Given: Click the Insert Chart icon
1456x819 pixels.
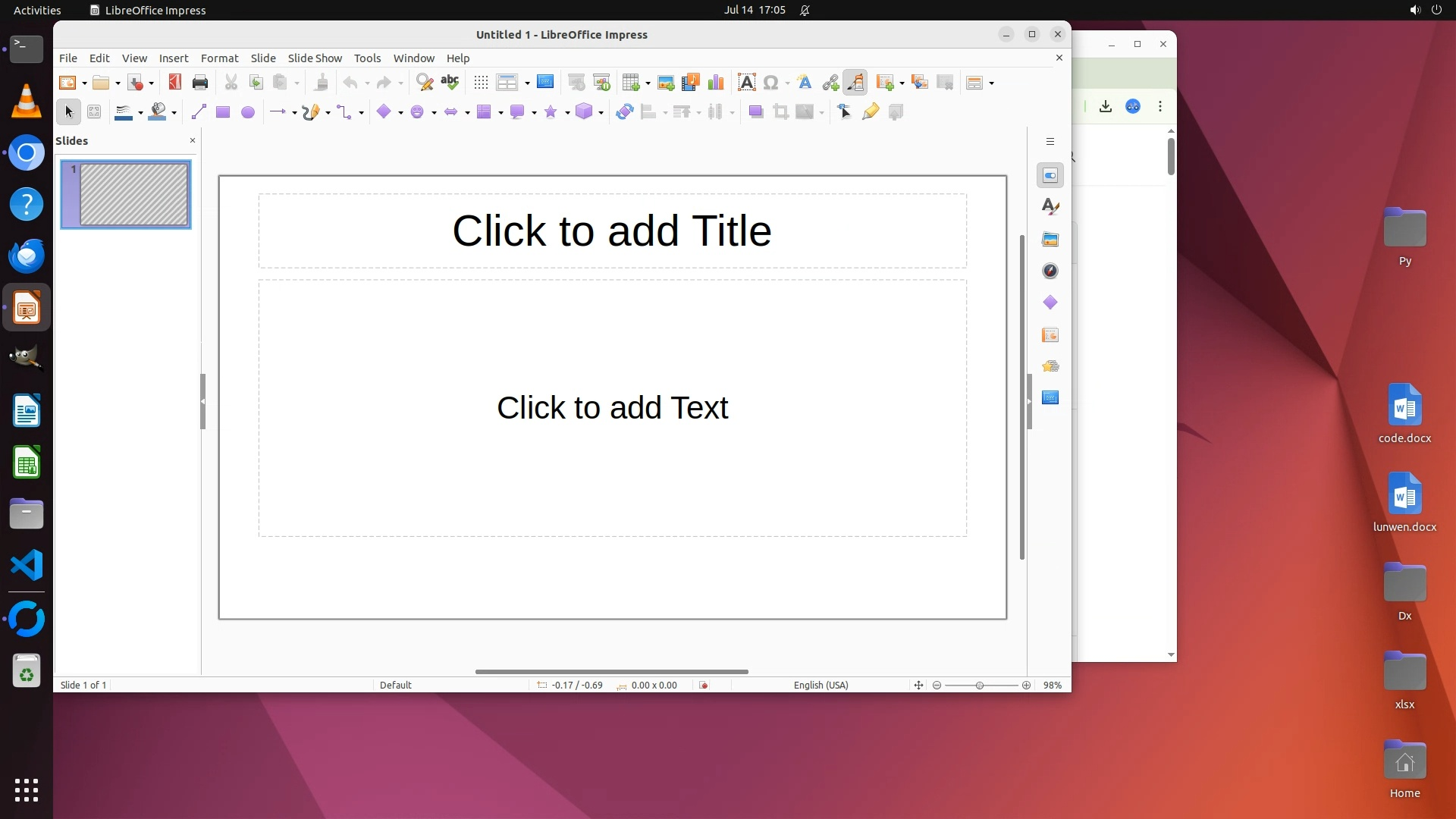Looking at the screenshot, I should pos(715,83).
